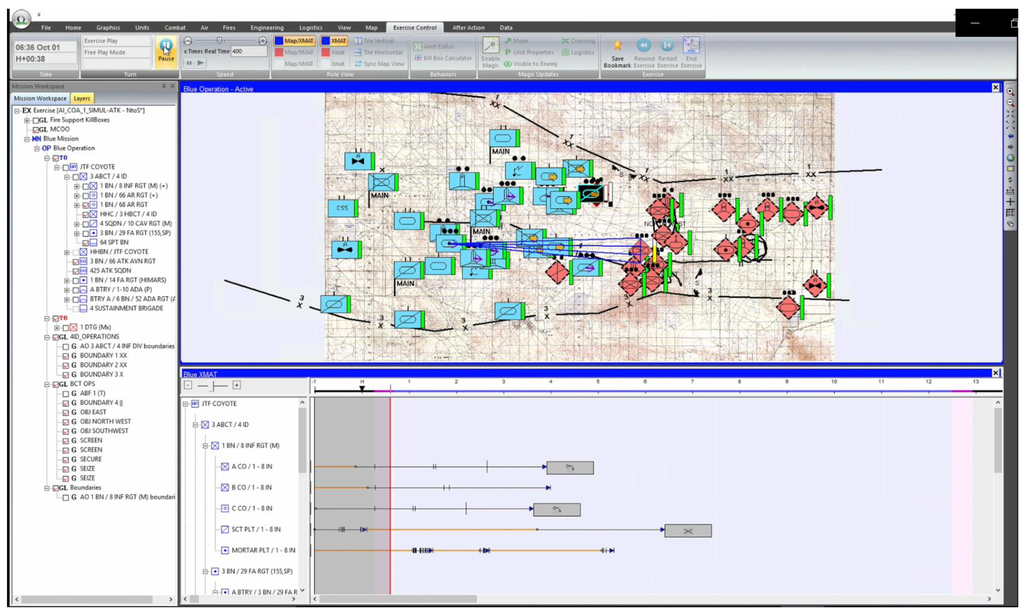This screenshot has height=613, width=1023.
Task: Toggle 425 ATK SQDN checkbox
Action: 76,271
